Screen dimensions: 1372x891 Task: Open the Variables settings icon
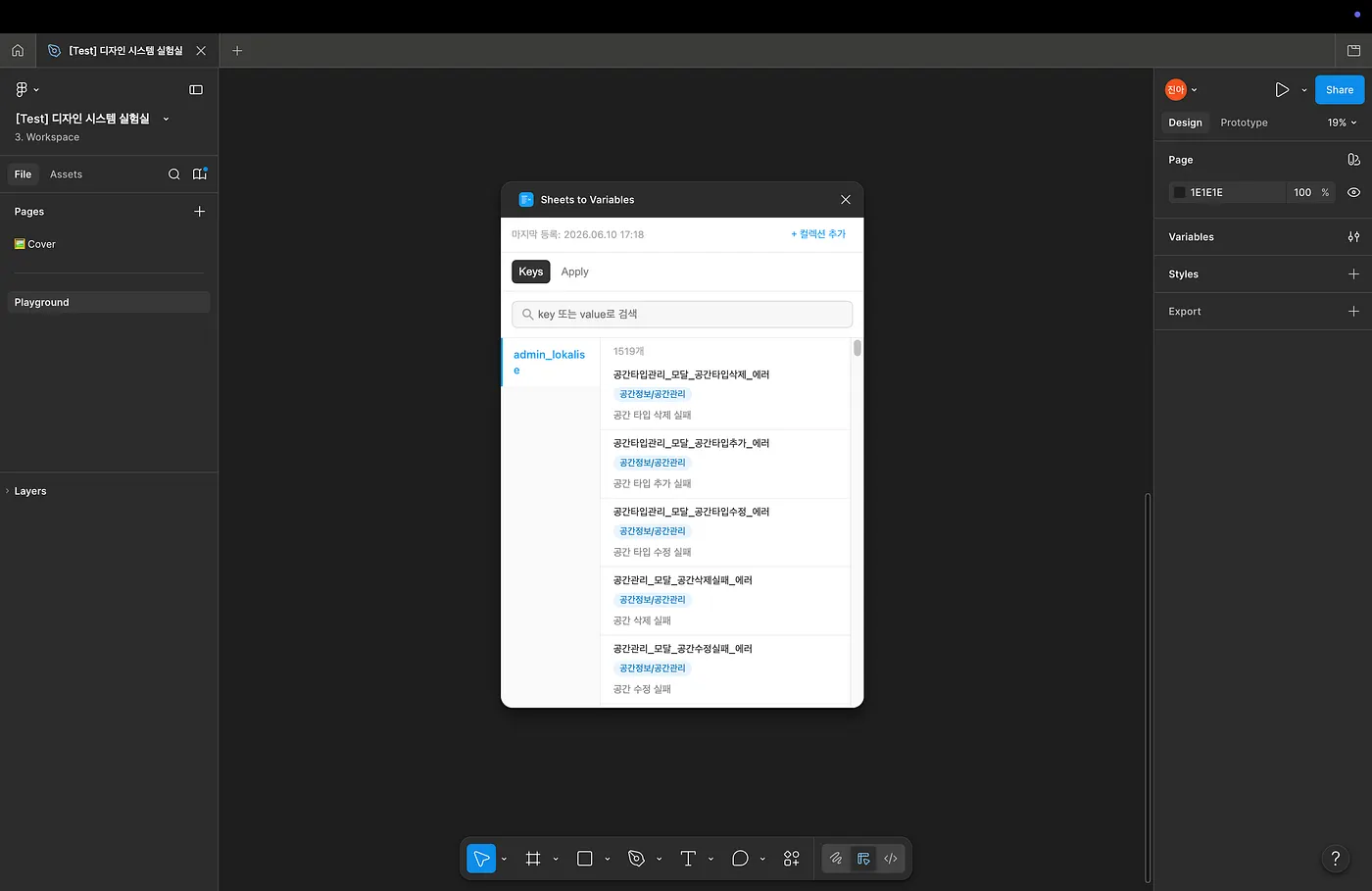[x=1353, y=237]
